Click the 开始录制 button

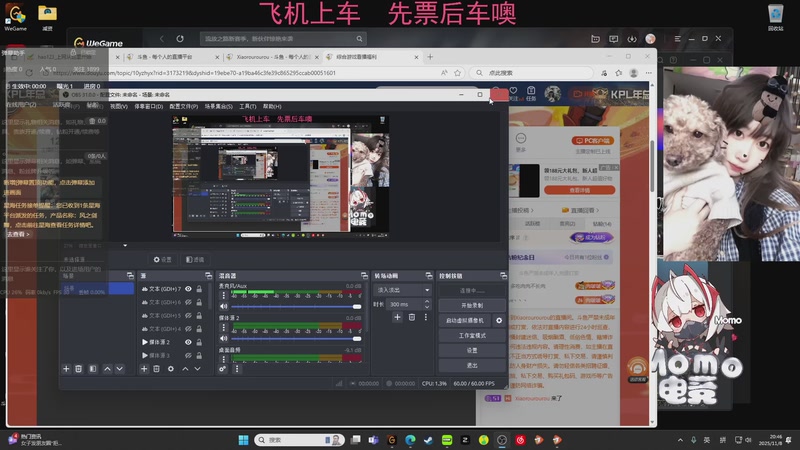(x=472, y=305)
